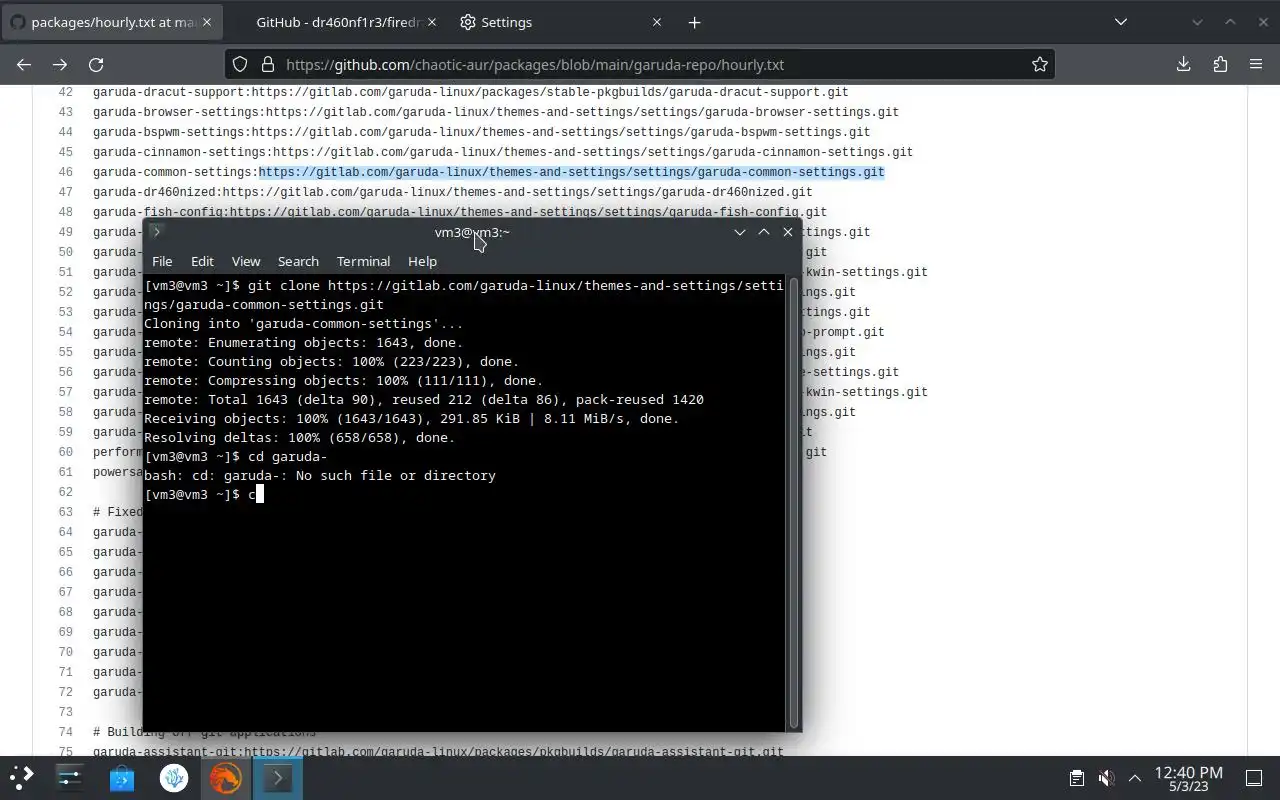This screenshot has width=1280, height=800.
Task: Click the terminal command prompt line
Action: [x=203, y=494]
